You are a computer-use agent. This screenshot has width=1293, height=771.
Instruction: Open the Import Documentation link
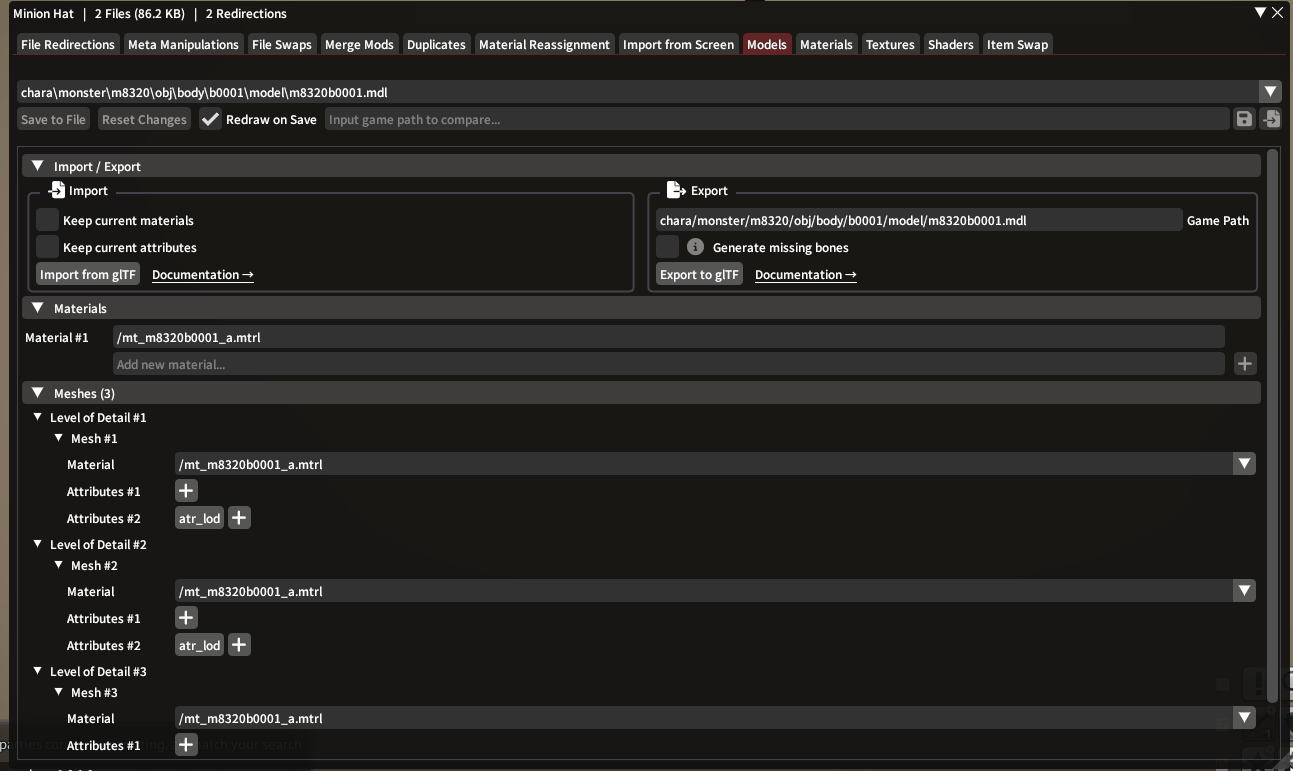click(x=202, y=274)
